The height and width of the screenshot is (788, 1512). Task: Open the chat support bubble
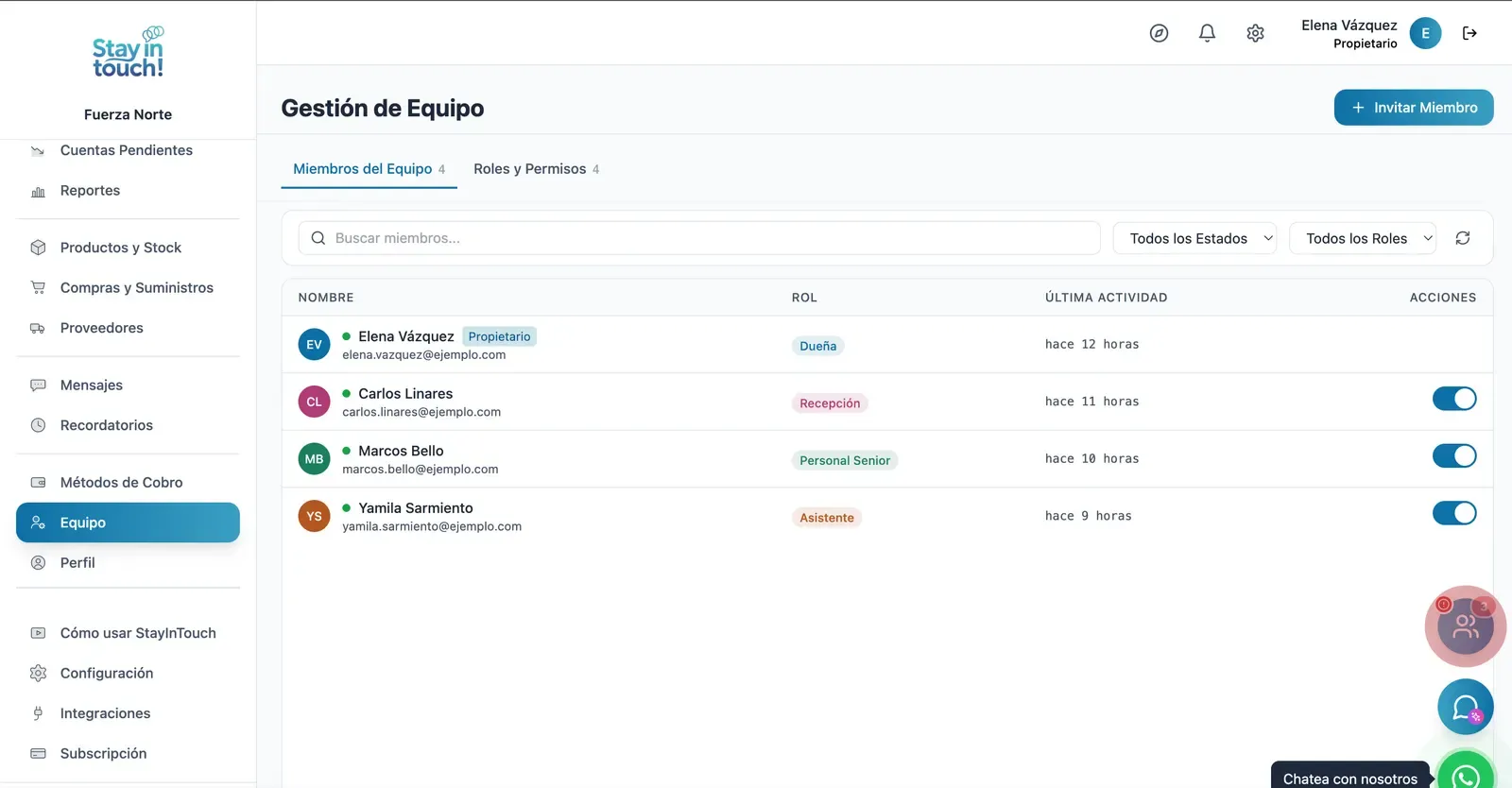coord(1466,707)
